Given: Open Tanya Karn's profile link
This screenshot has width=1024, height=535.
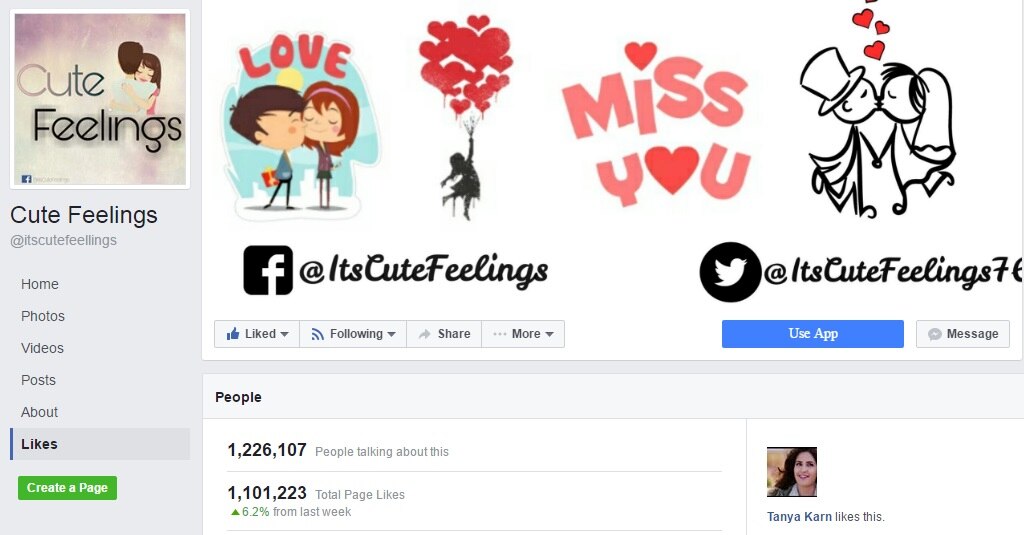Looking at the screenshot, I should click(x=799, y=517).
